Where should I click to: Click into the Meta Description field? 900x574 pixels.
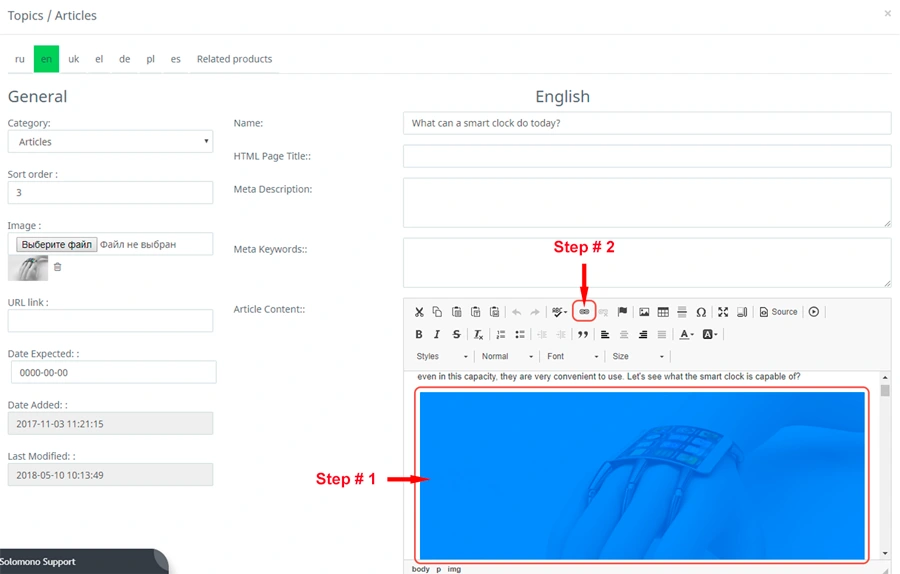pos(646,203)
